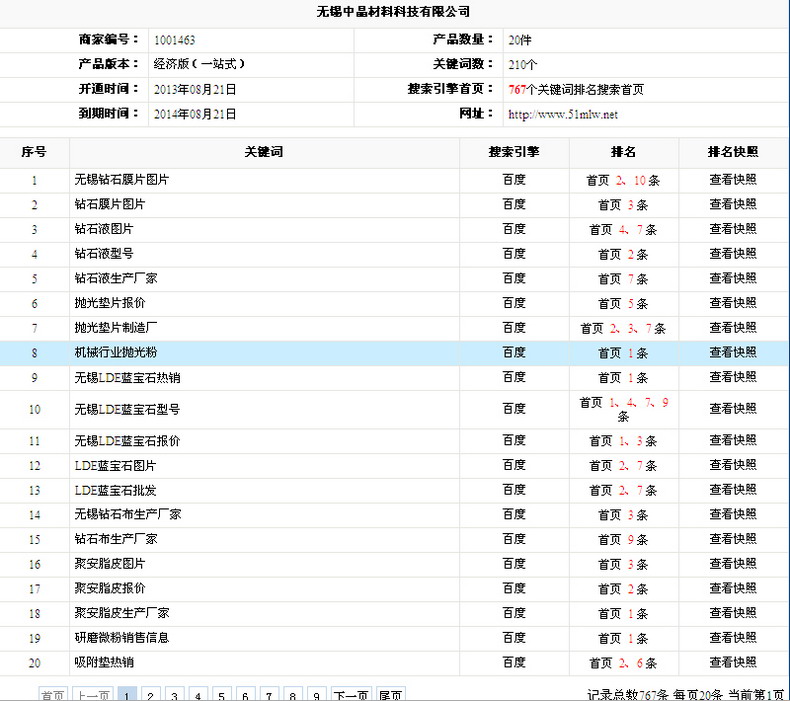This screenshot has height=701, width=790.
Task: Click ranking 首页 1、4、7、9 条 cell
Action: (x=624, y=409)
